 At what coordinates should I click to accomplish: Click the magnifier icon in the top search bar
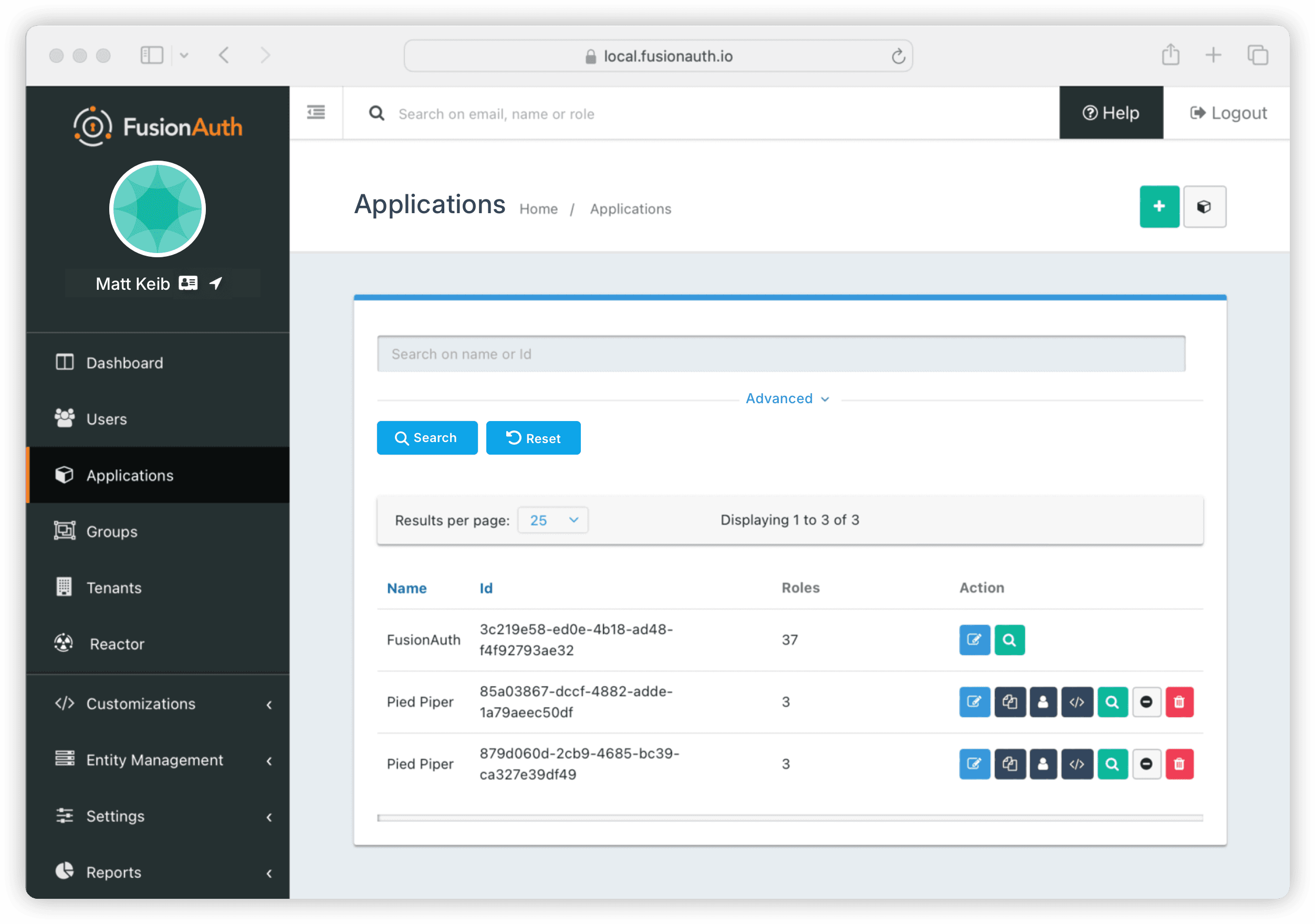[x=377, y=113]
